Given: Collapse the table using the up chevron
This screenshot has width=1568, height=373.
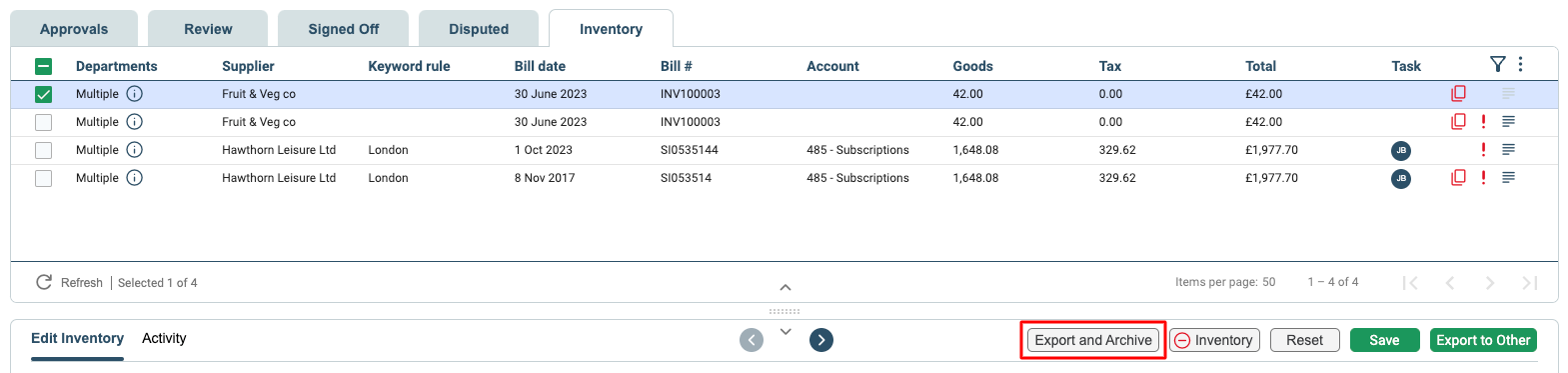Looking at the screenshot, I should pyautogui.click(x=785, y=287).
